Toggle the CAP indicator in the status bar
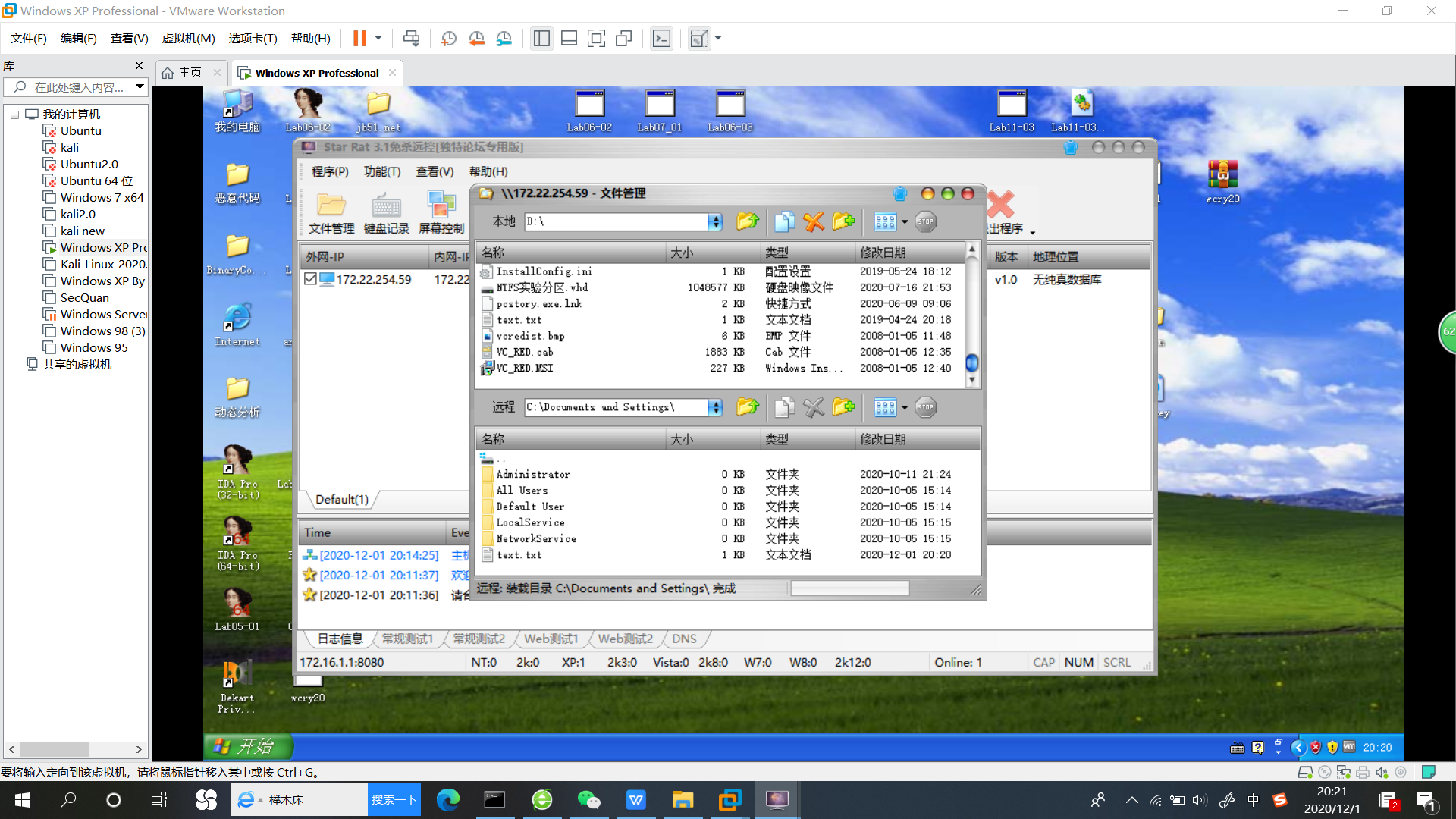Screen dimensions: 1456x819 1043,662
